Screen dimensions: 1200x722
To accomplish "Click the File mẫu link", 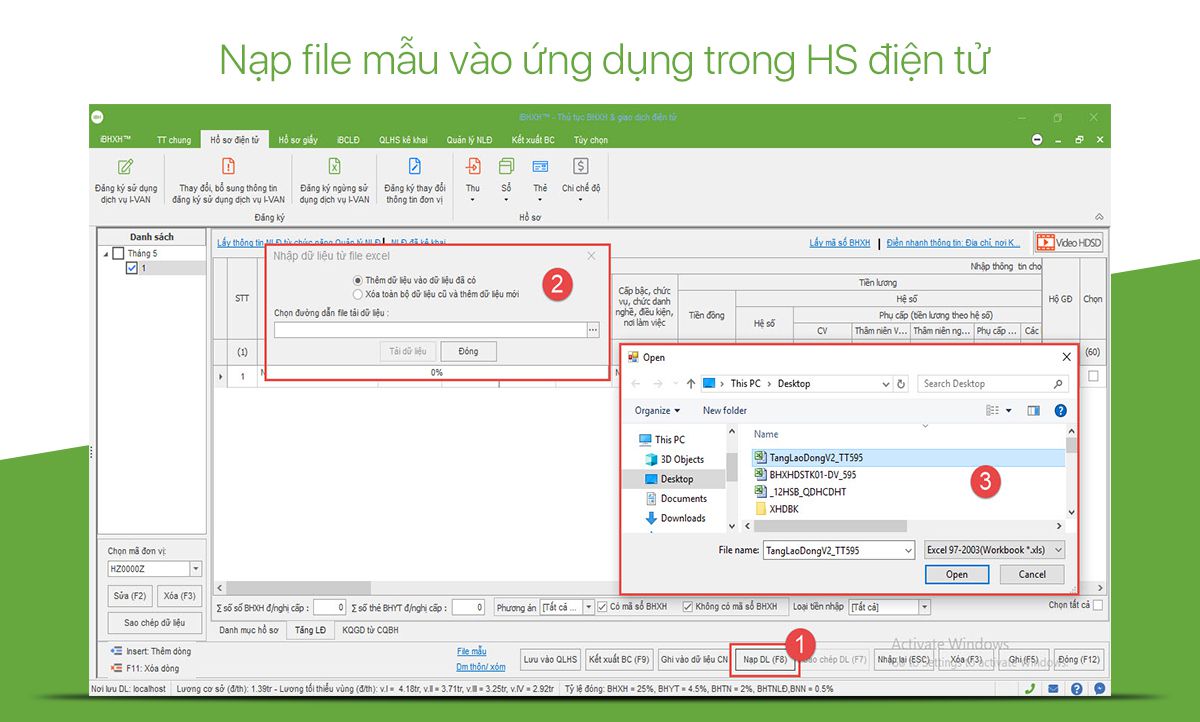I will [x=471, y=650].
